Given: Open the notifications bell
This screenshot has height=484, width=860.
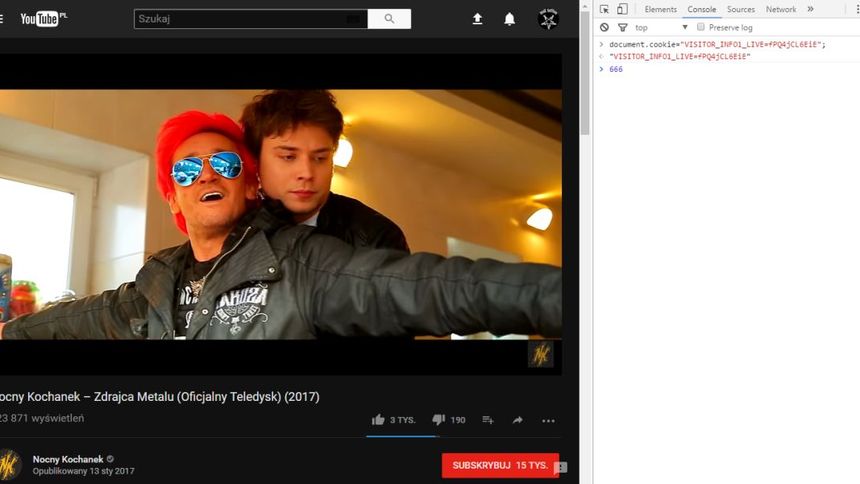Looking at the screenshot, I should [x=509, y=19].
